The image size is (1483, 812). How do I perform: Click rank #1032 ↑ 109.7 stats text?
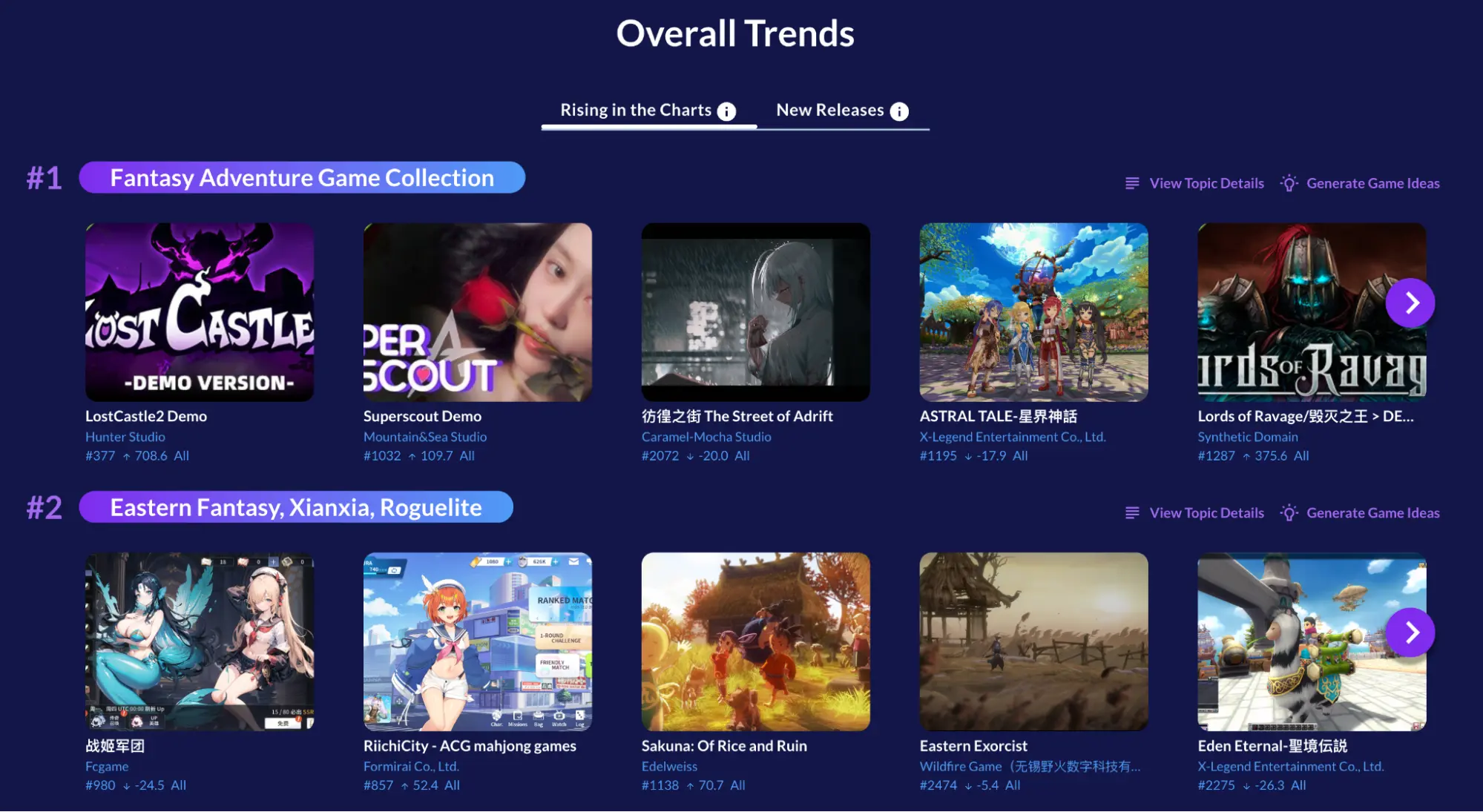click(419, 455)
